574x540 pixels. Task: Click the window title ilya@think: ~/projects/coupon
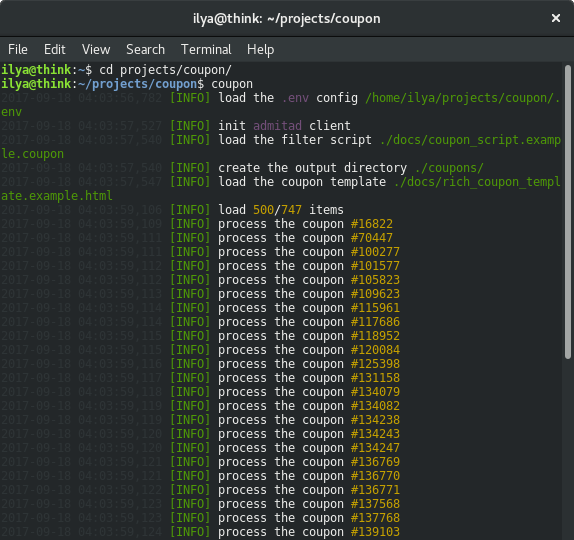coord(287,18)
